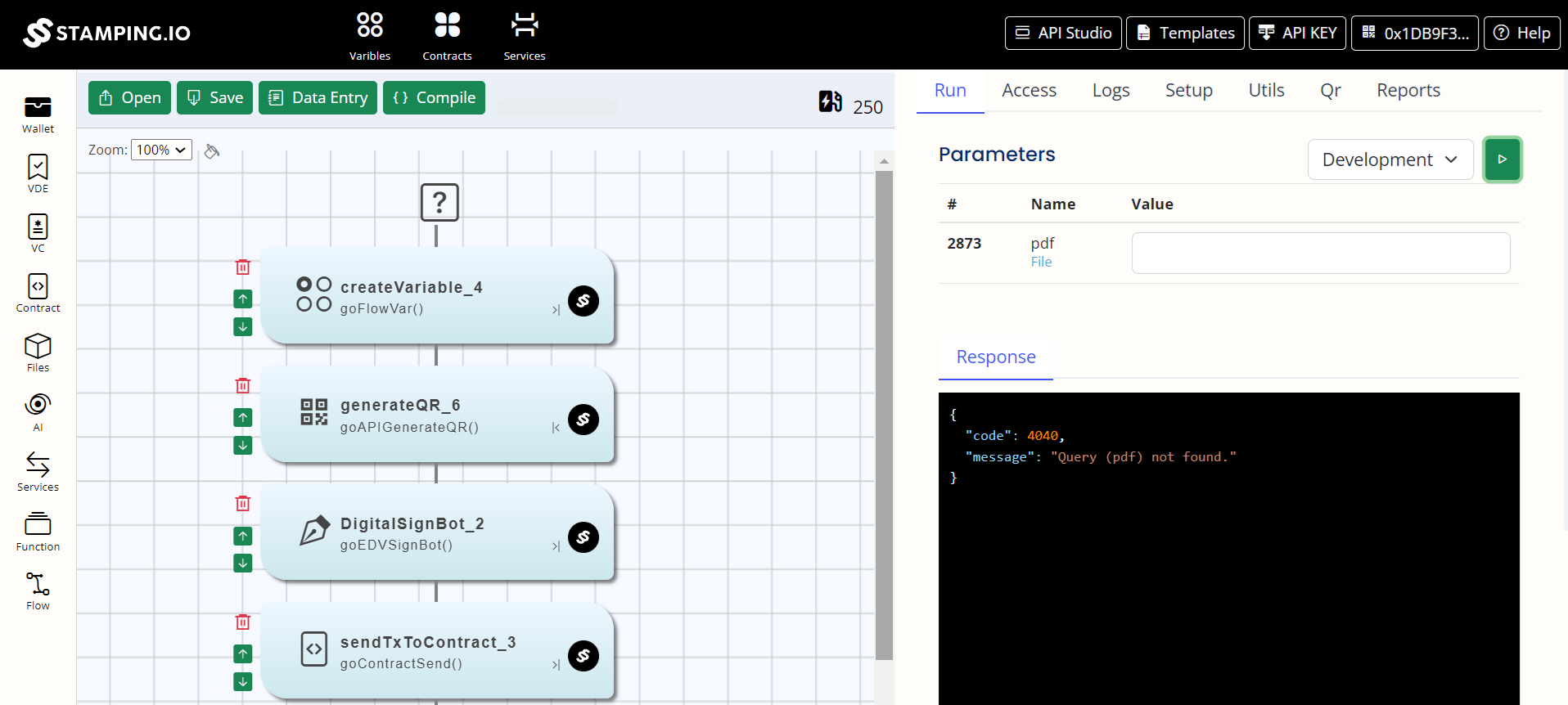Expand the Development environment dropdown
The width and height of the screenshot is (1568, 705).
(x=1390, y=159)
